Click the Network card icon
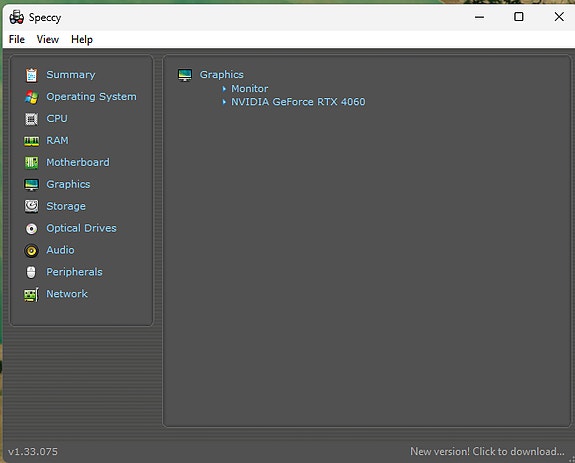The width and height of the screenshot is (575, 463). click(x=32, y=295)
